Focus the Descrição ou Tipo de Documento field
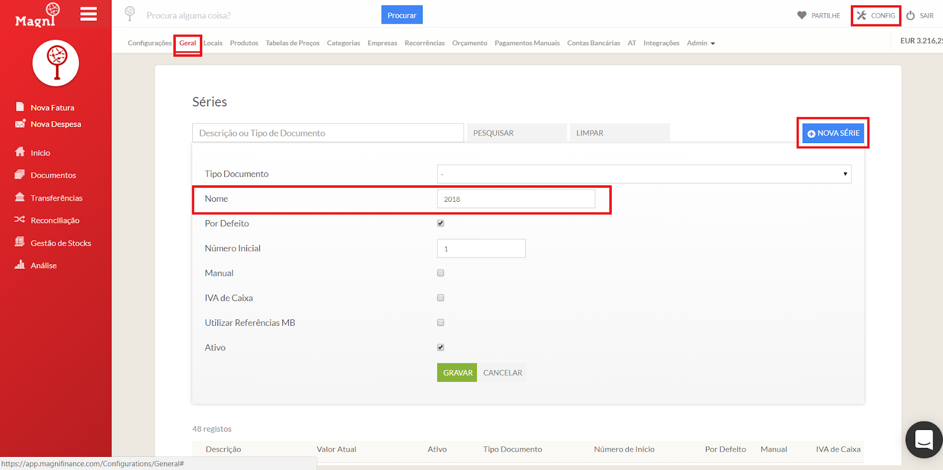Image resolution: width=943 pixels, height=470 pixels. pos(328,133)
